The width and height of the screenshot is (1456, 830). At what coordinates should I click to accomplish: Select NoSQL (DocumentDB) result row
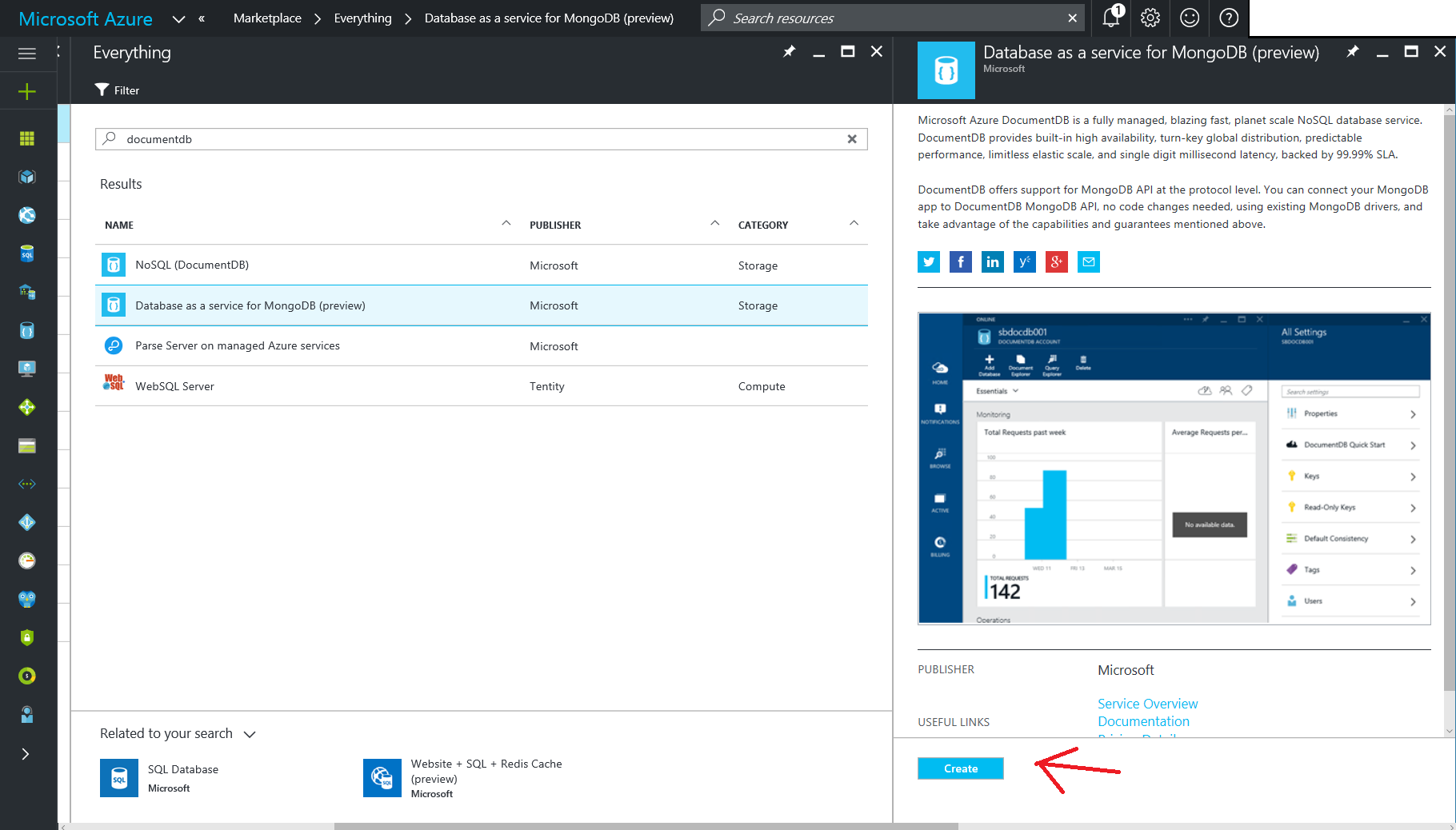(x=481, y=265)
